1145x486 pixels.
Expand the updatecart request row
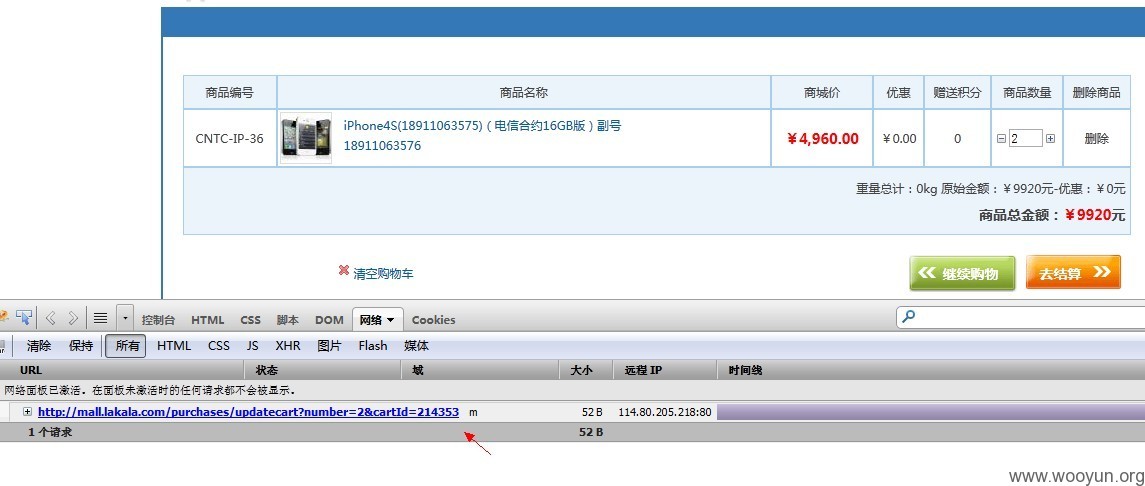[27, 412]
